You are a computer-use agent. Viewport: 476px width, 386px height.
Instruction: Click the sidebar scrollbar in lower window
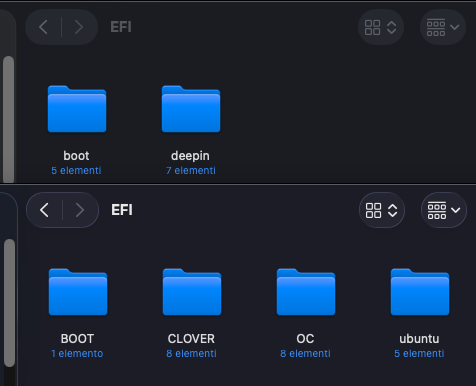(10, 303)
